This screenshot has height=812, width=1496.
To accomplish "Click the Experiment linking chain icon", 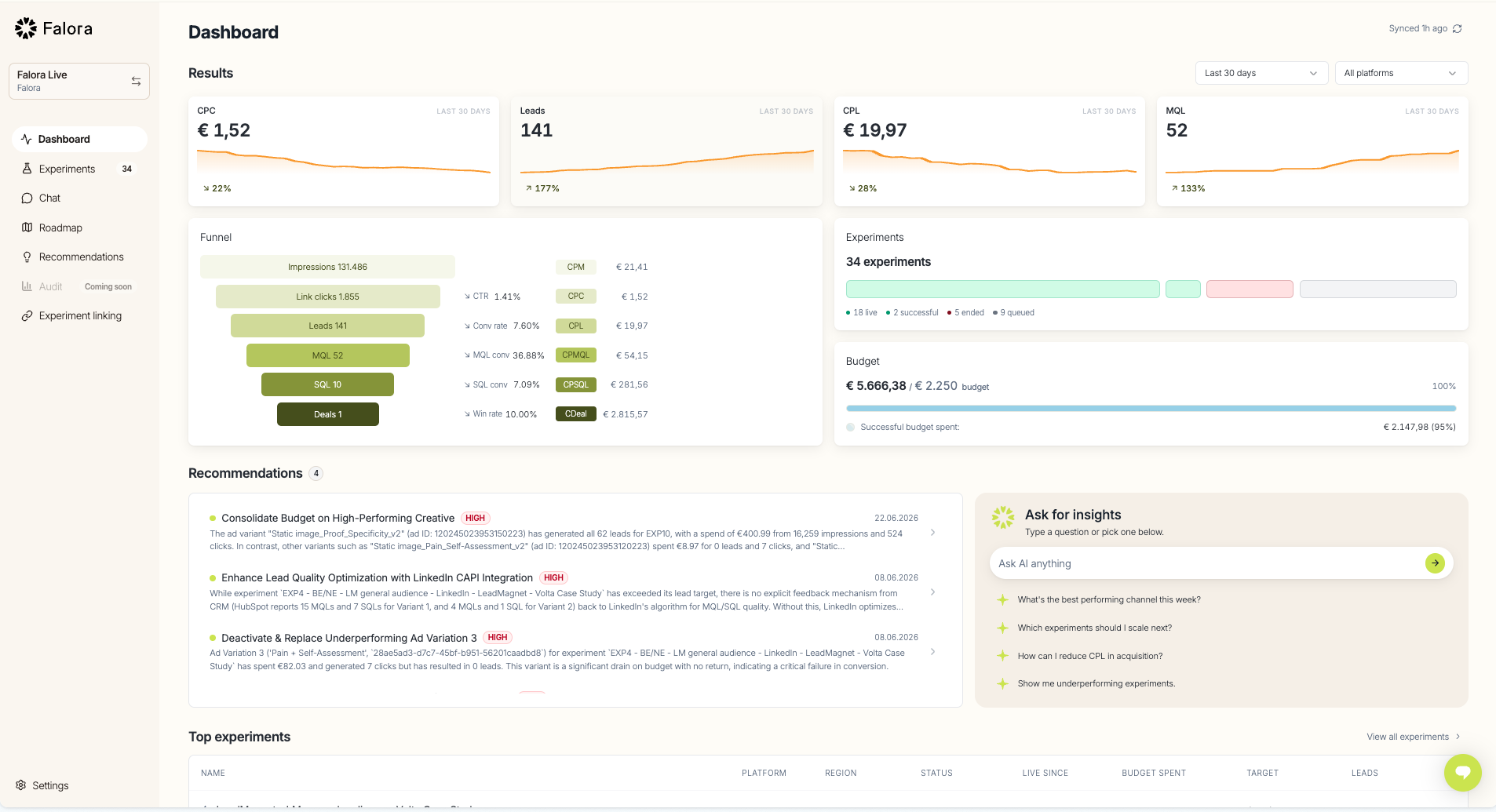I will point(27,315).
